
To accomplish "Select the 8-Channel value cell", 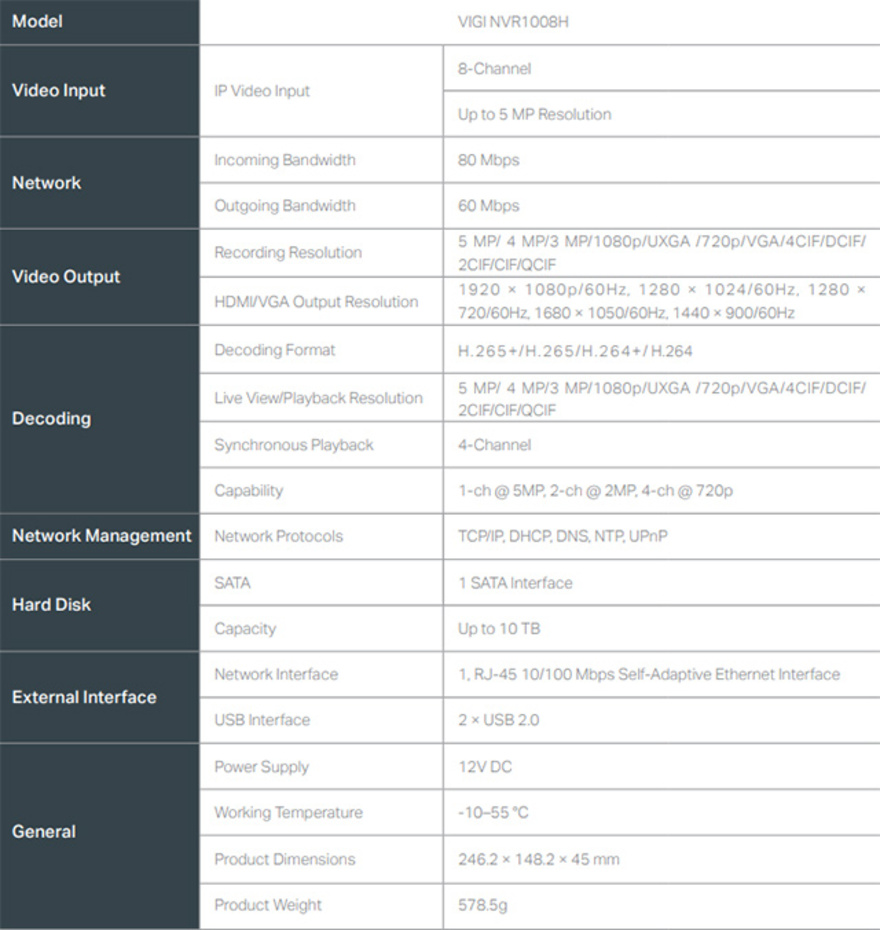I will coord(661,68).
